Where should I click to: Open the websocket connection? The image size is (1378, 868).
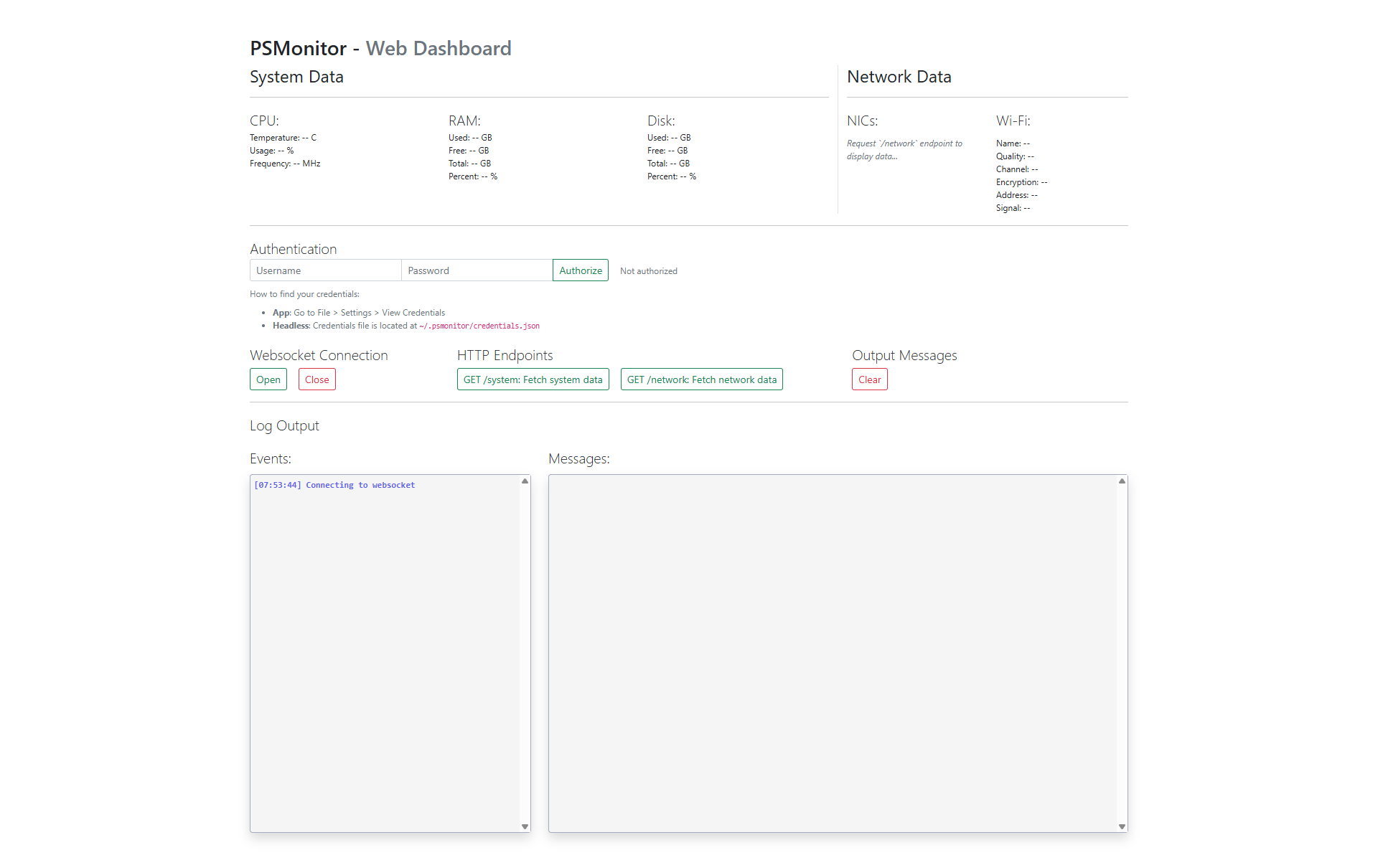point(268,379)
